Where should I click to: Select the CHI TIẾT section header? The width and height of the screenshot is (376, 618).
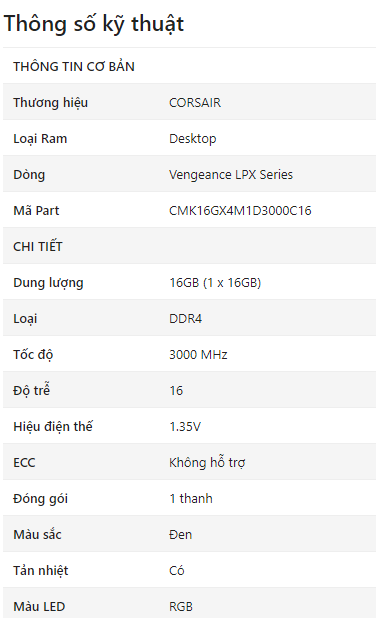[x=38, y=246]
